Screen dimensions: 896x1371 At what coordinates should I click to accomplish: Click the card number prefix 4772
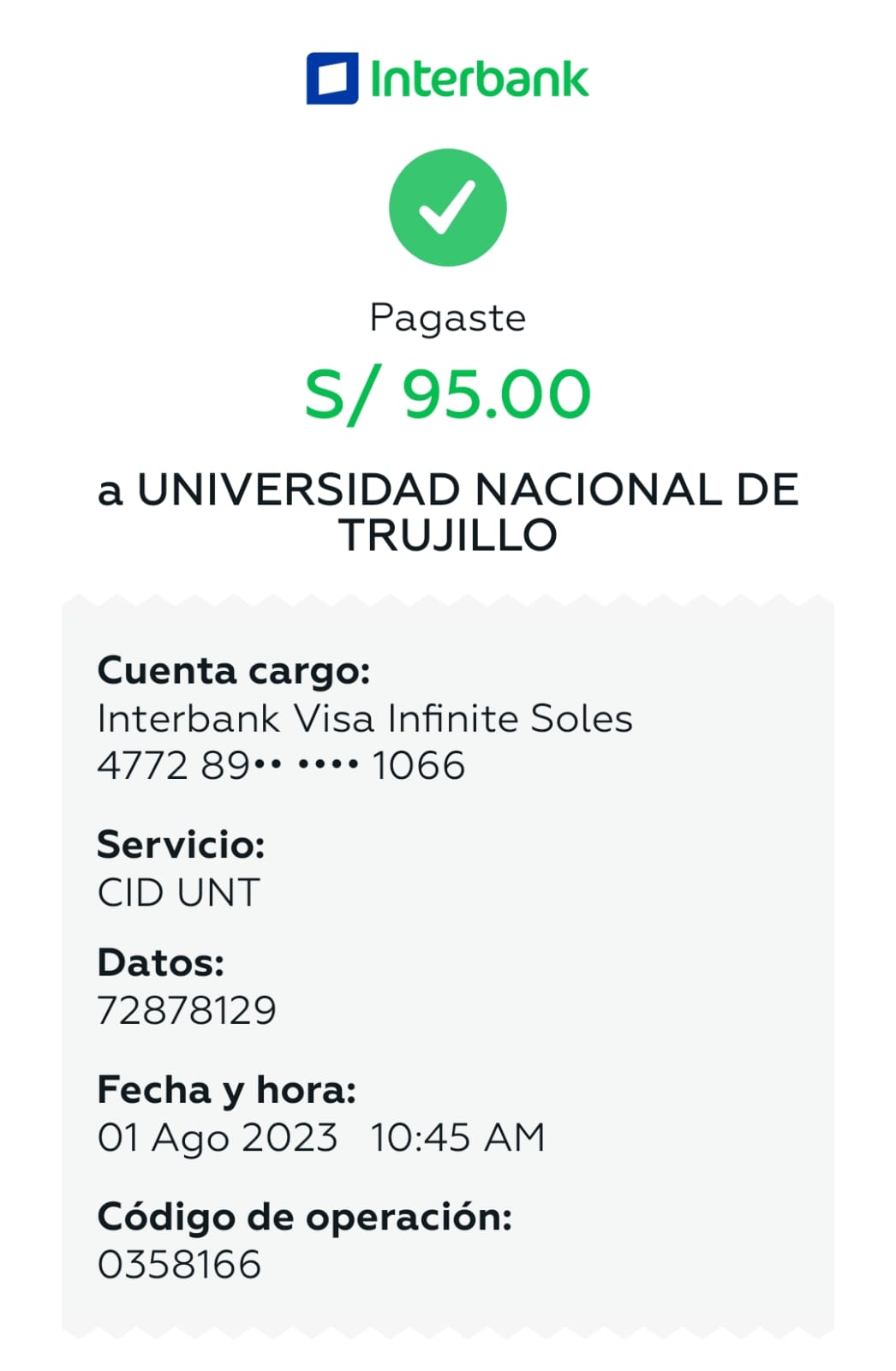pyautogui.click(x=142, y=765)
